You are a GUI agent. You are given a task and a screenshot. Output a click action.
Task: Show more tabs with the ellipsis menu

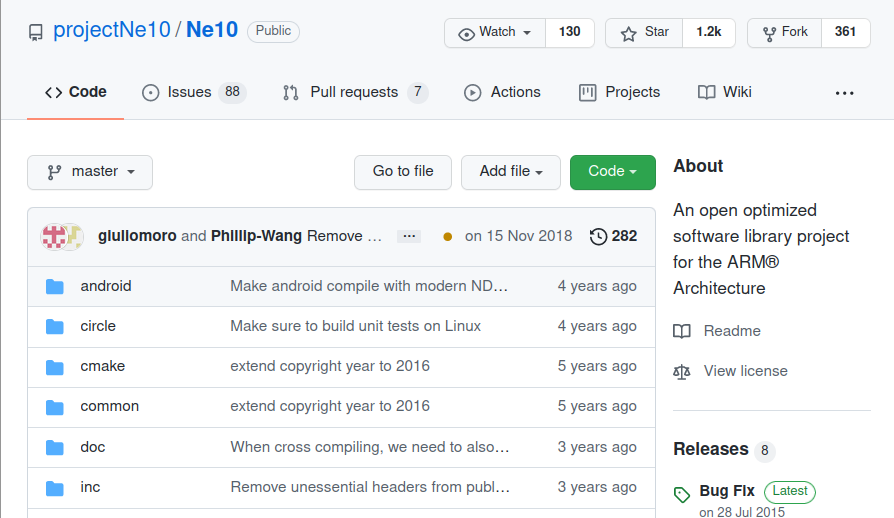tap(844, 93)
